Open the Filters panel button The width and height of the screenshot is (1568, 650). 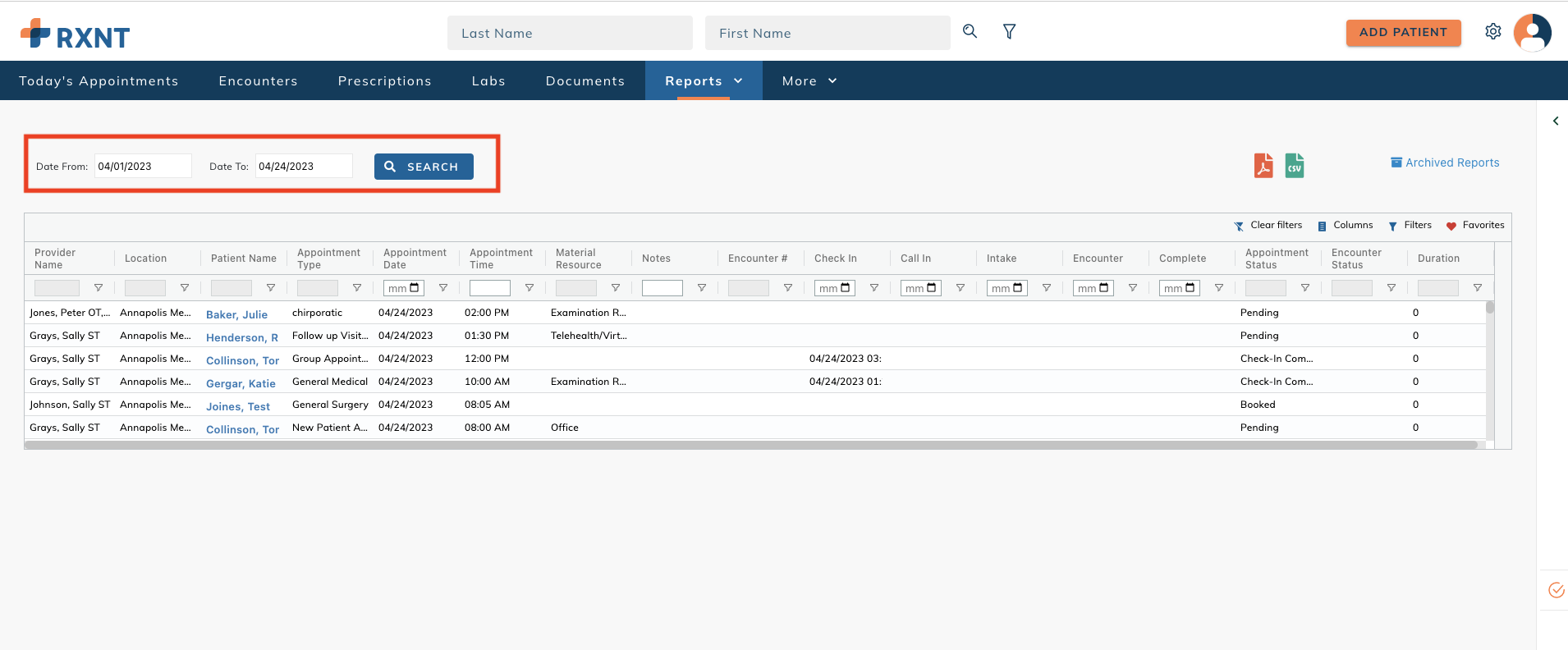point(1410,225)
